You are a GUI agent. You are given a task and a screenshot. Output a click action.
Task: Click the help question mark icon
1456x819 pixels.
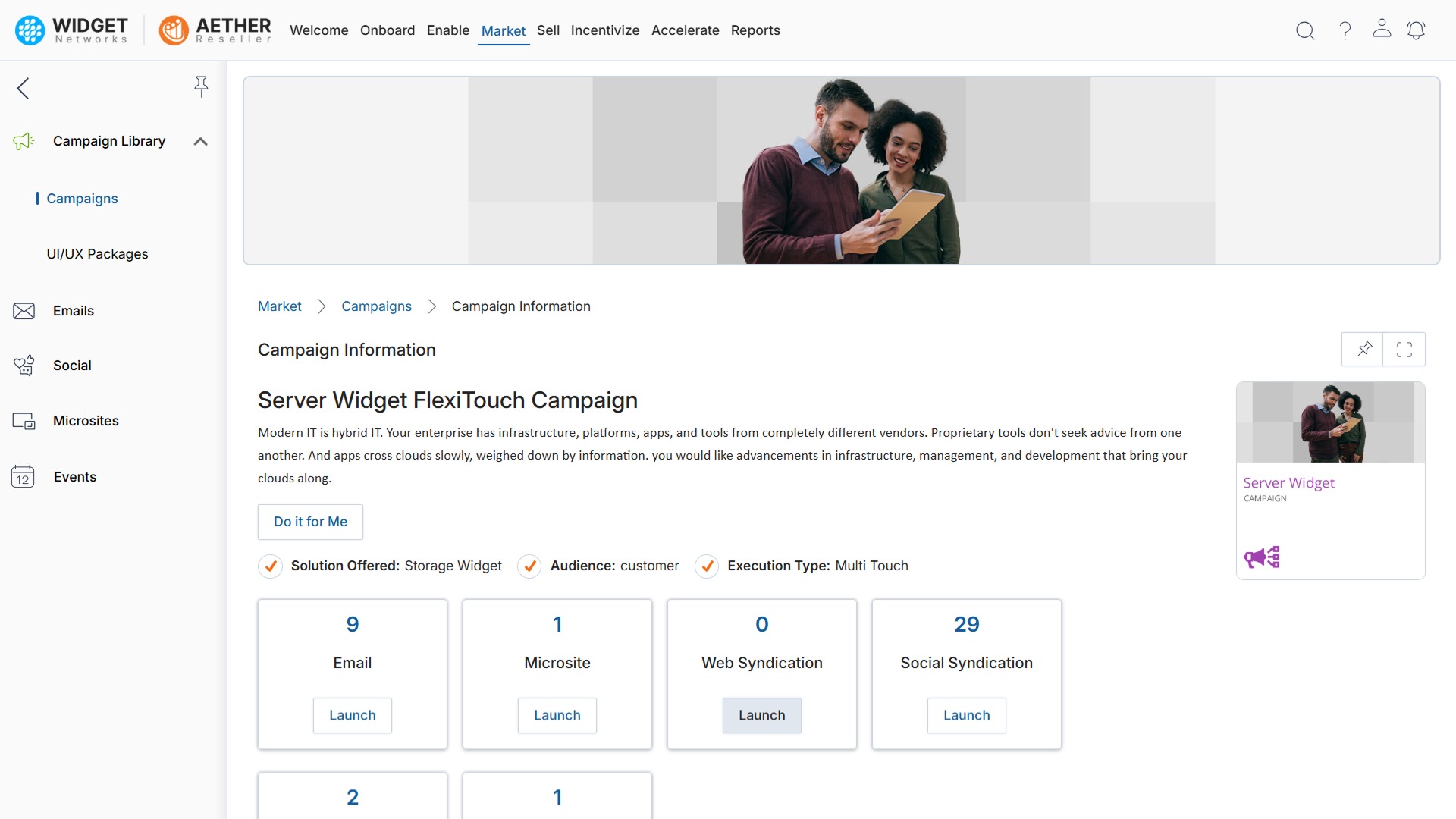pyautogui.click(x=1345, y=30)
